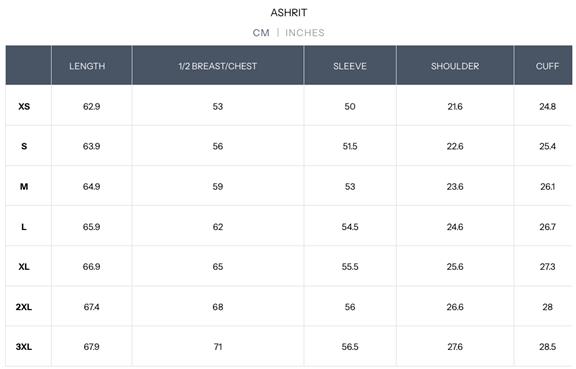Image resolution: width=576 pixels, height=369 pixels.
Task: Select the L size row label
Action: 24,227
